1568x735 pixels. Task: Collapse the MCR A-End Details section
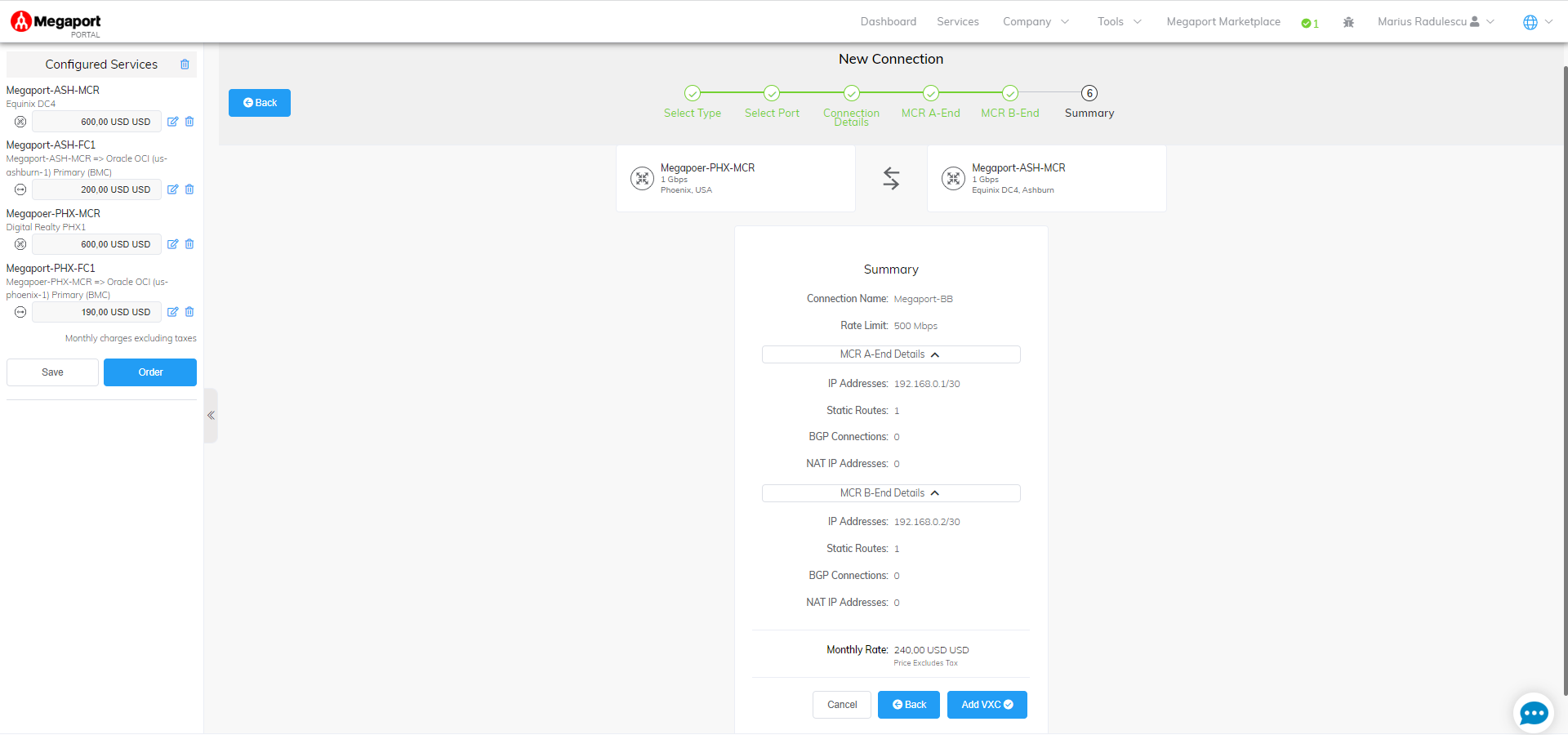[891, 354]
